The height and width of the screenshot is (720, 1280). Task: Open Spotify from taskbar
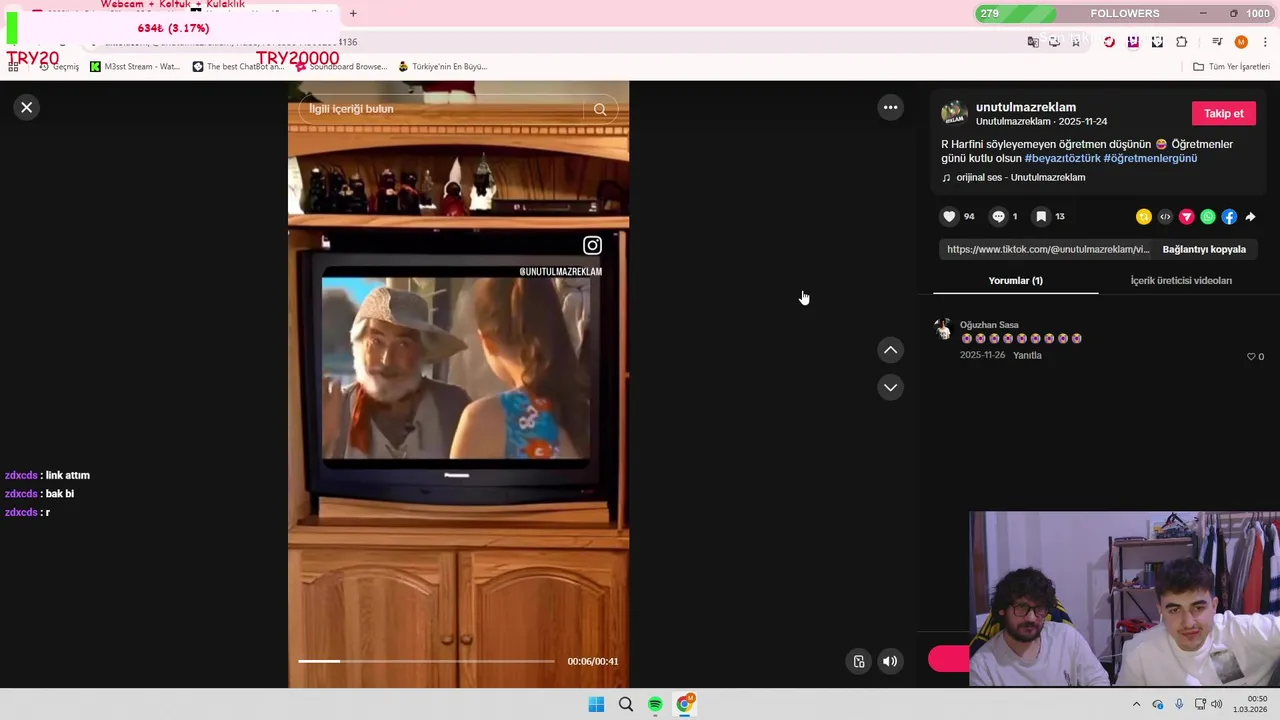coord(655,704)
